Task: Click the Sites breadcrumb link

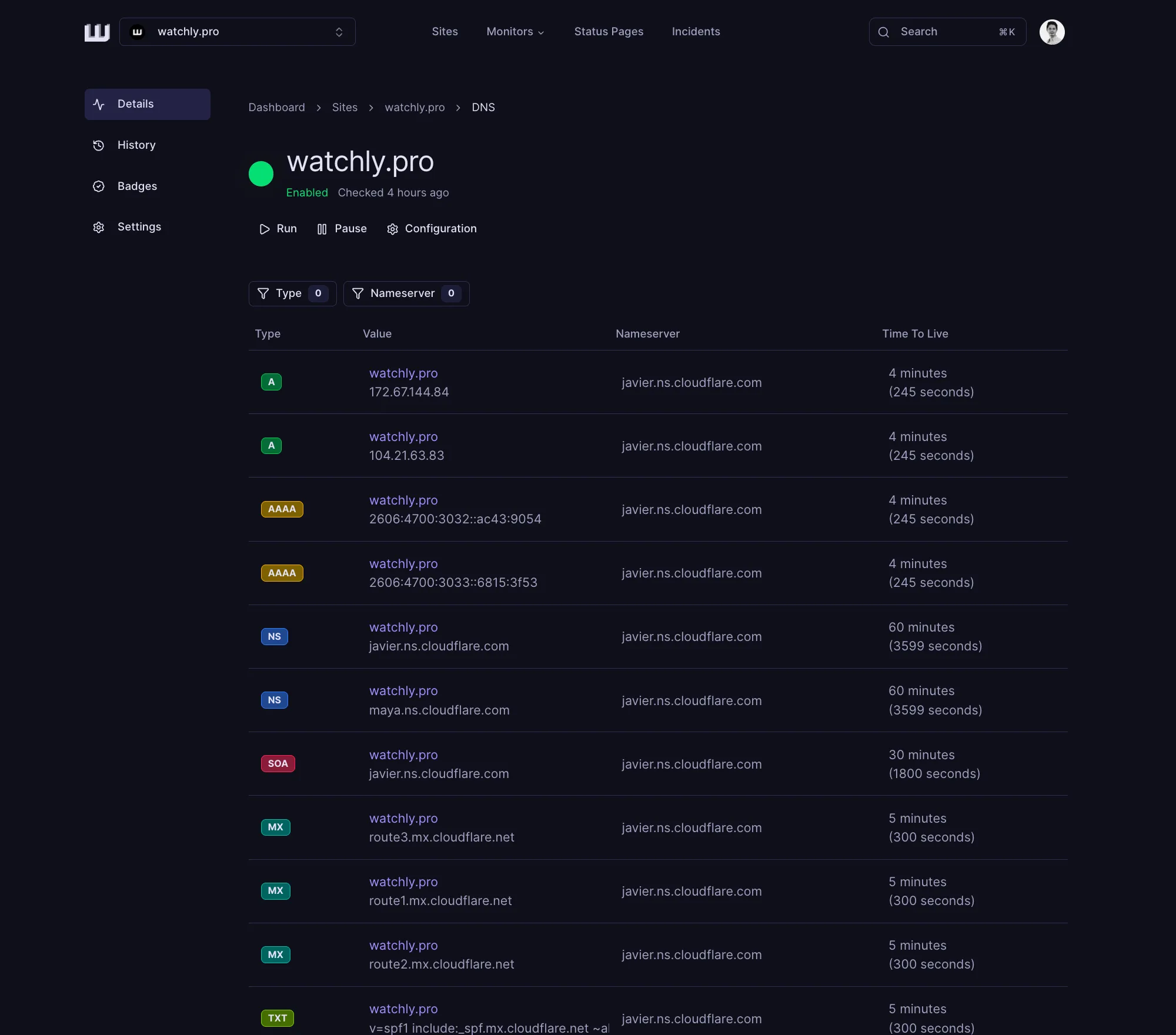Action: point(345,108)
